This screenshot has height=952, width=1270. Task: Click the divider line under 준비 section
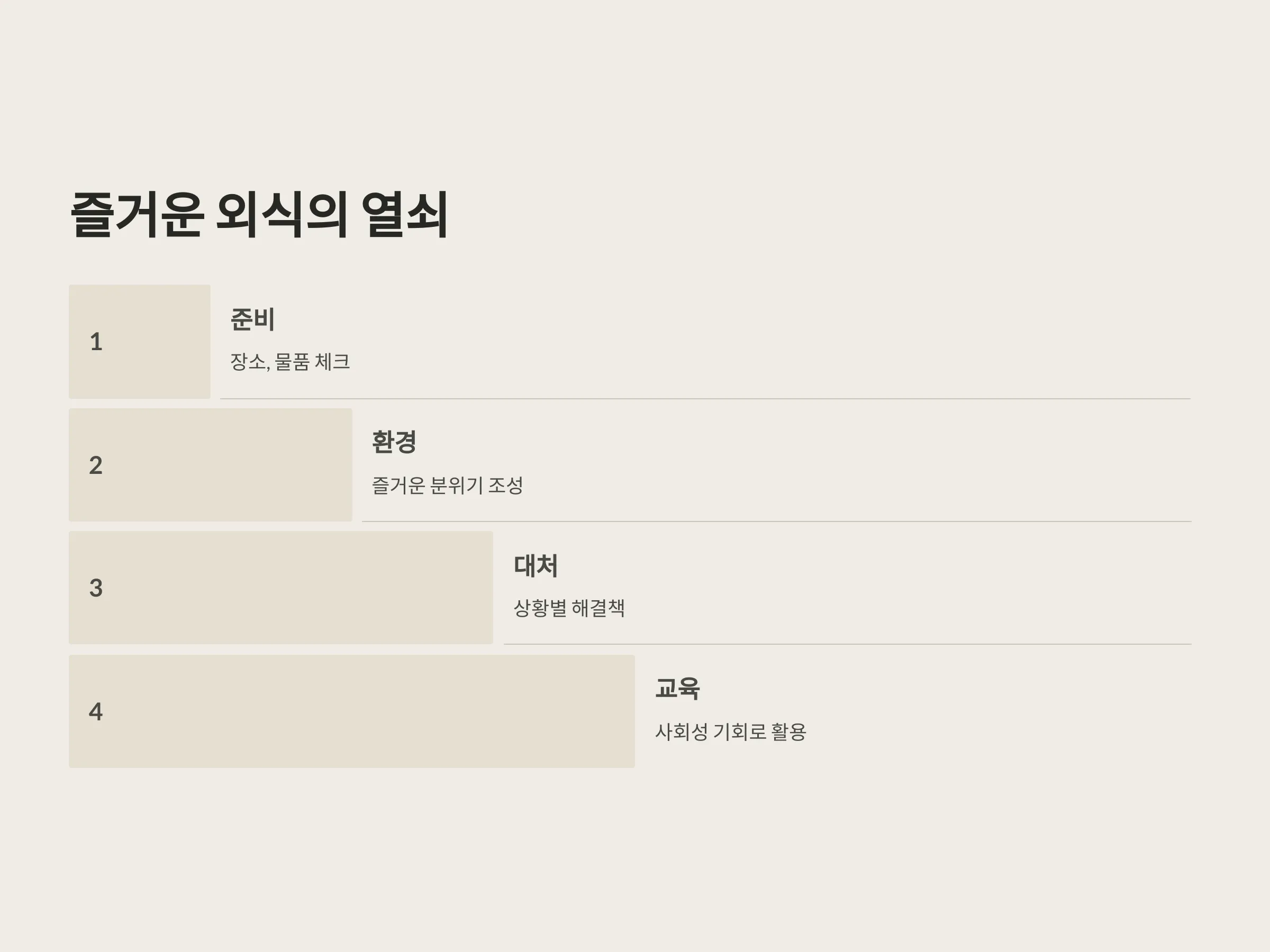click(705, 398)
